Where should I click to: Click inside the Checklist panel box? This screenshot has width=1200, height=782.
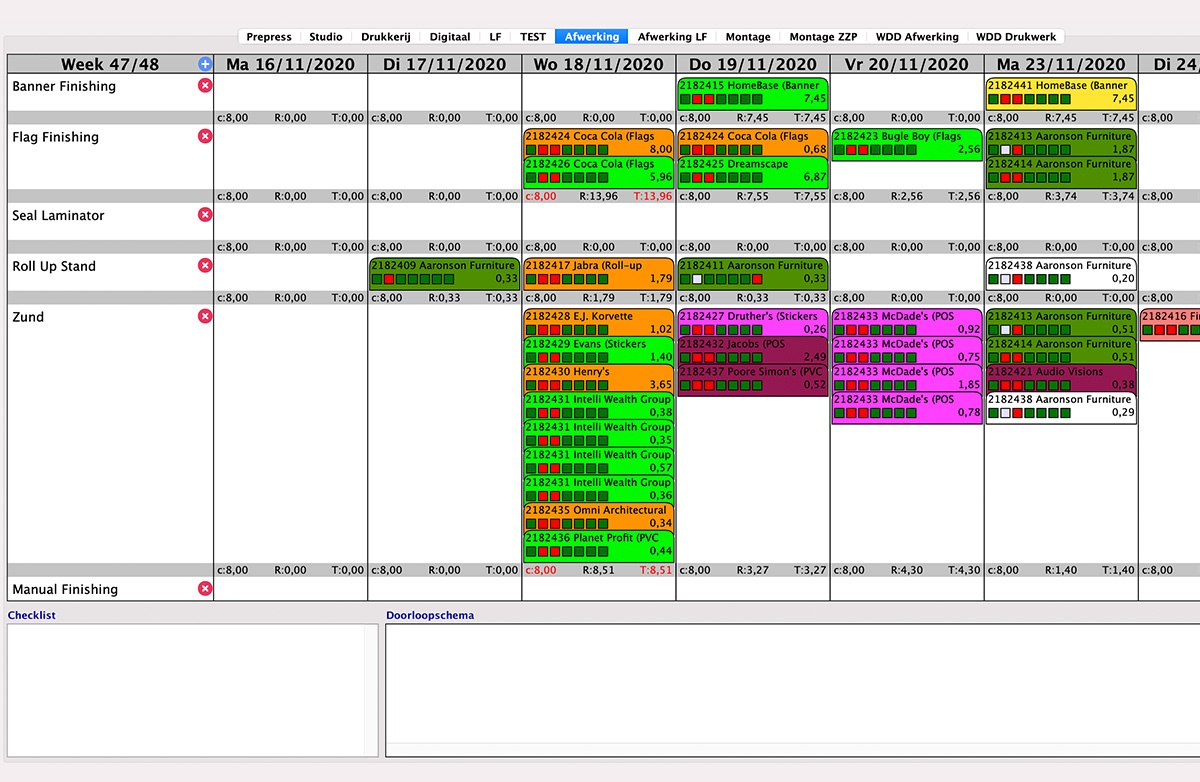pos(193,690)
